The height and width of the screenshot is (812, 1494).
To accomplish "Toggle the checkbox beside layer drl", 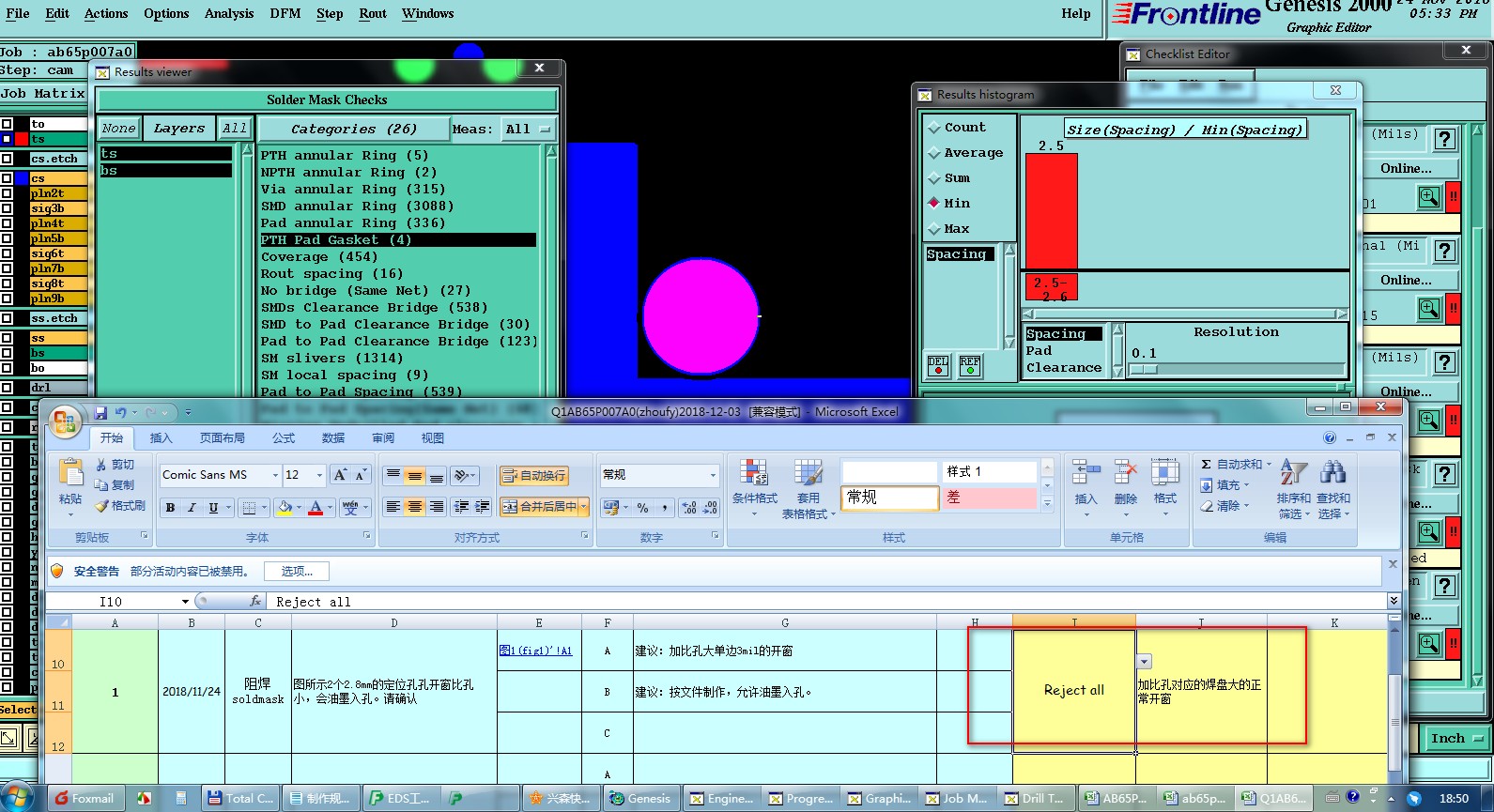I will 7,387.
